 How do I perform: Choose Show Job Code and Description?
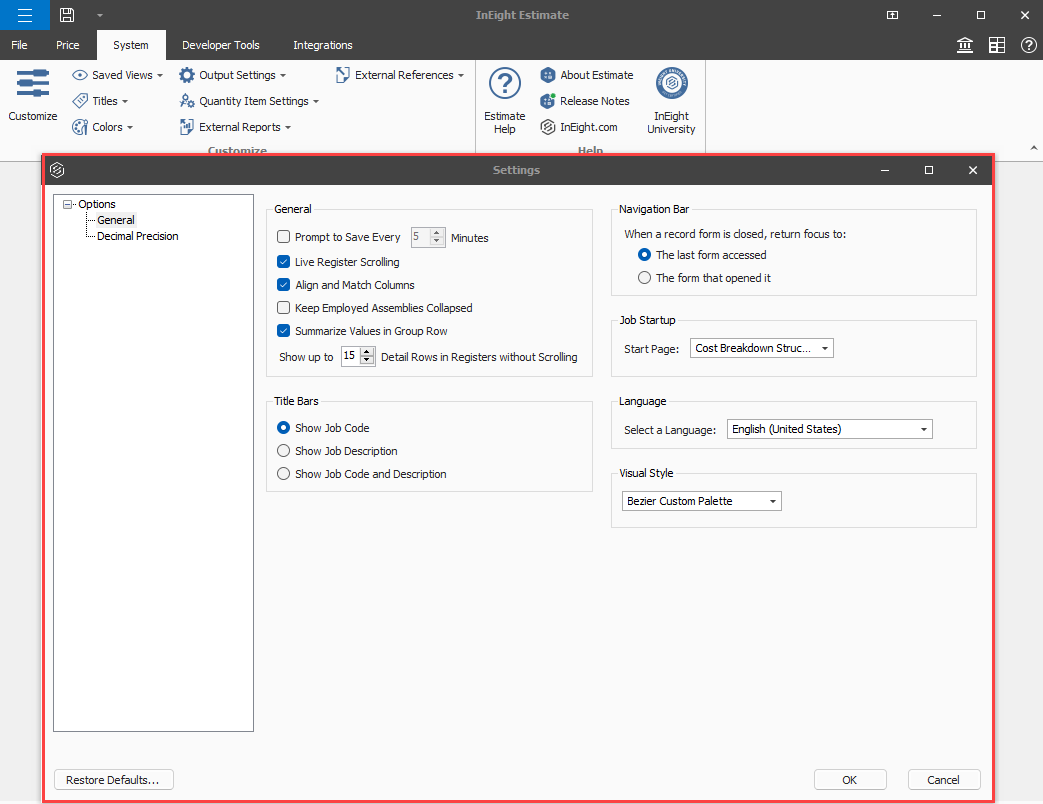click(x=283, y=473)
